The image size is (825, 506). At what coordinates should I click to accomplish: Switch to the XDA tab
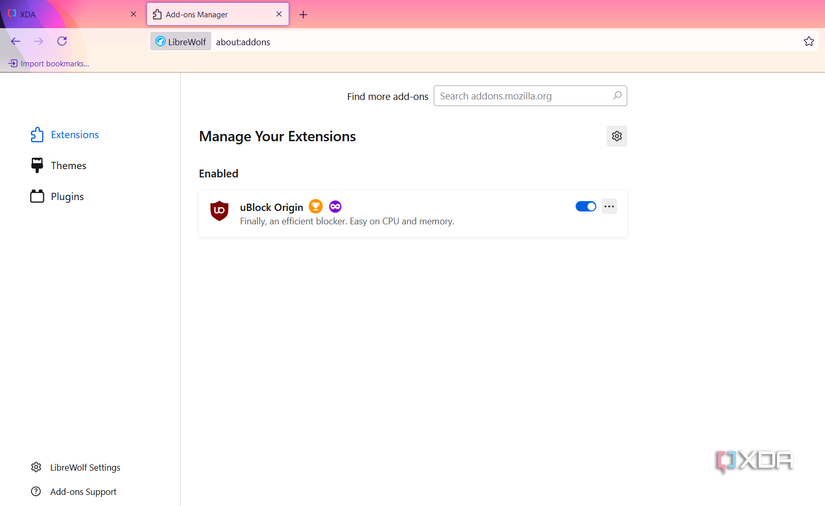pyautogui.click(x=72, y=14)
